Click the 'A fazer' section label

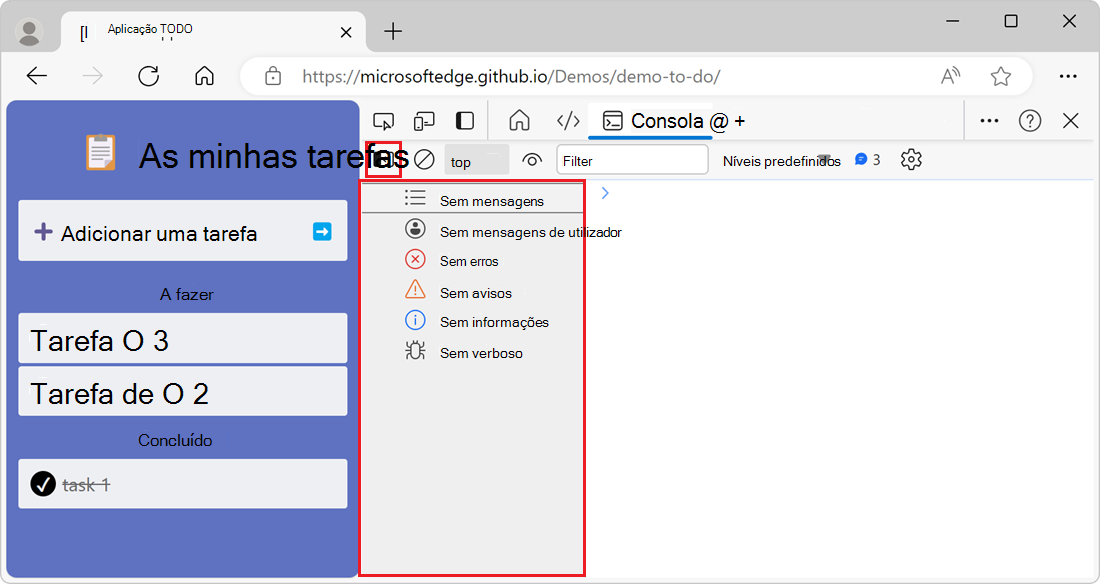pyautogui.click(x=187, y=294)
